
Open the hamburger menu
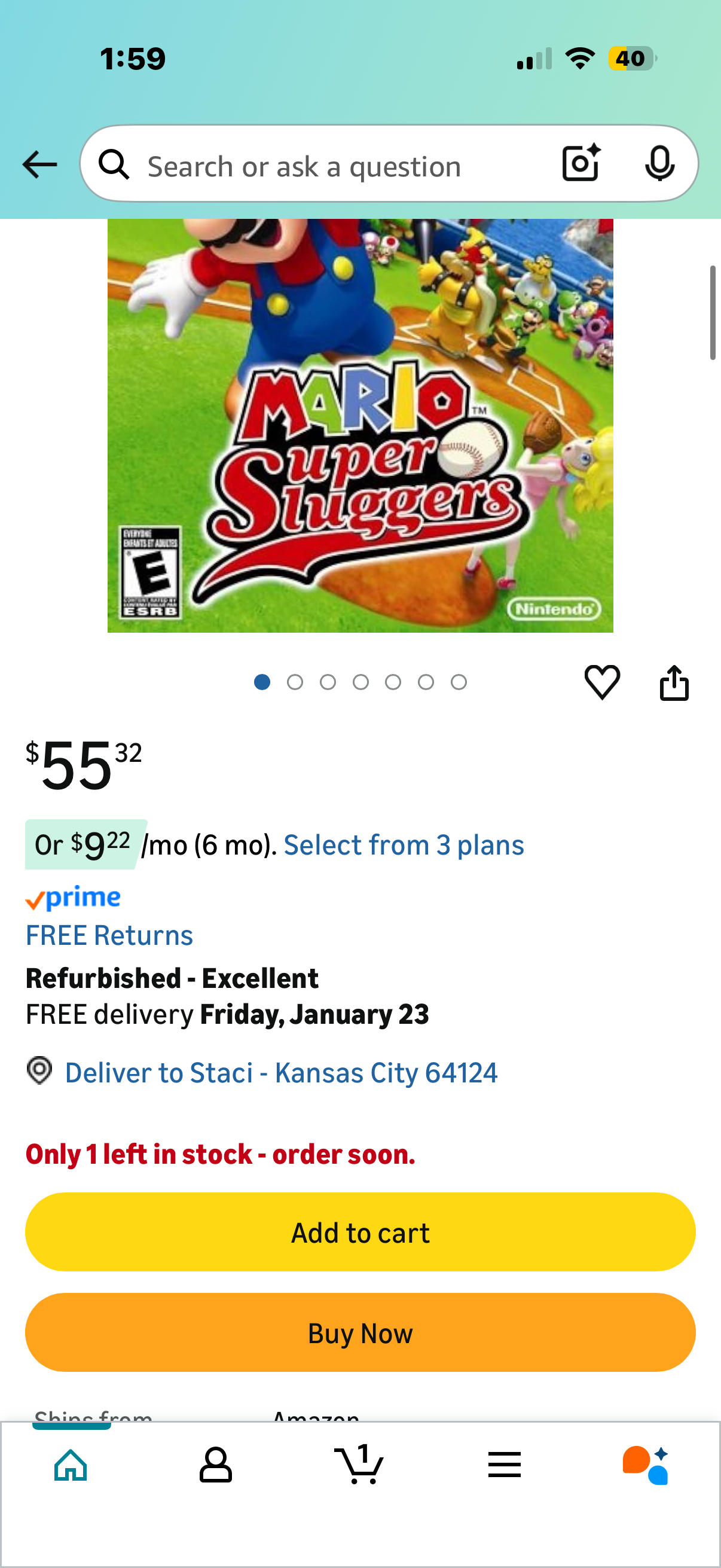[505, 1465]
